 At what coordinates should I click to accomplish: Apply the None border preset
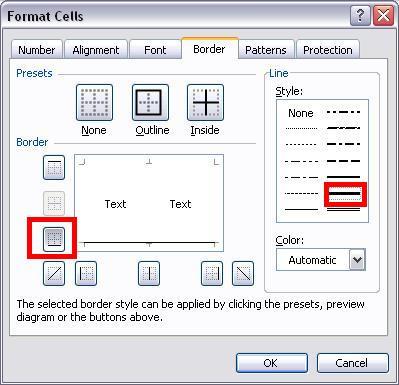pyautogui.click(x=94, y=103)
